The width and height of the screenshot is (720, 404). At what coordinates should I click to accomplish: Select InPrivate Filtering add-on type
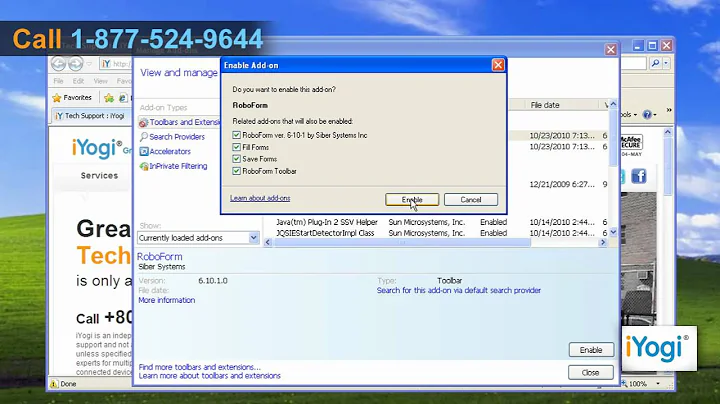[178, 166]
